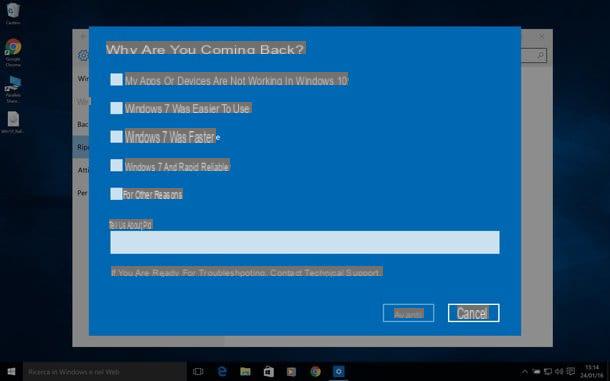
Task: Select the 'Windows 7 Was Faster' checkbox
Action: pyautogui.click(x=116, y=137)
